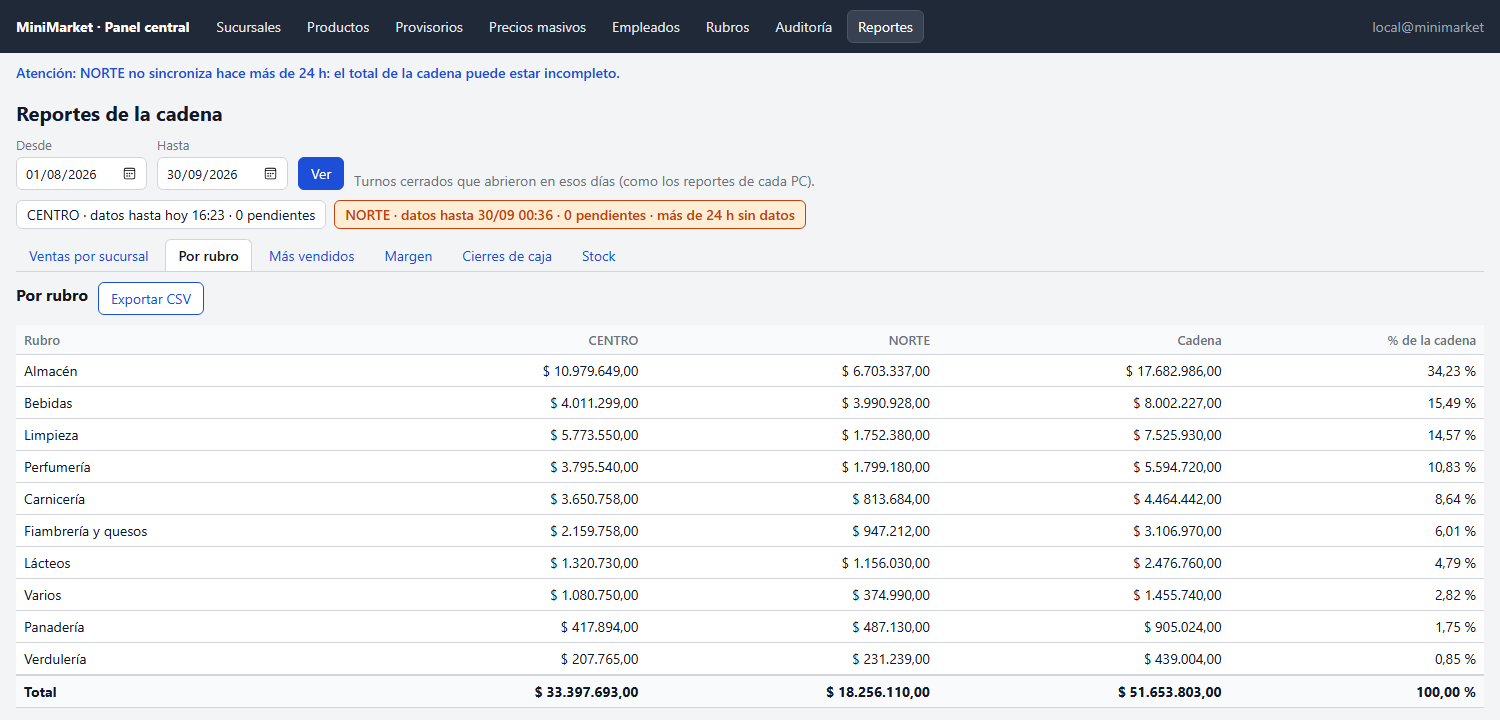Image resolution: width=1500 pixels, height=720 pixels.
Task: Open the Empleados section
Action: [646, 27]
